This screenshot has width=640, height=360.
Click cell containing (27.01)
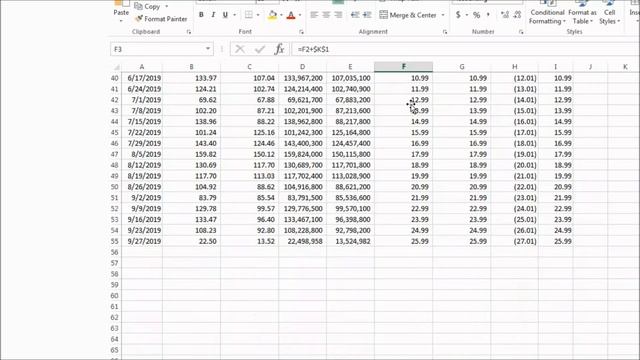point(515,241)
